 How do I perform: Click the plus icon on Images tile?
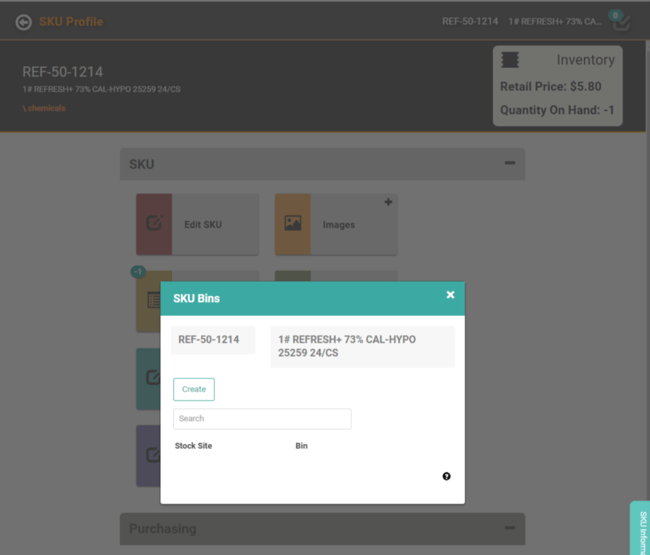[388, 203]
